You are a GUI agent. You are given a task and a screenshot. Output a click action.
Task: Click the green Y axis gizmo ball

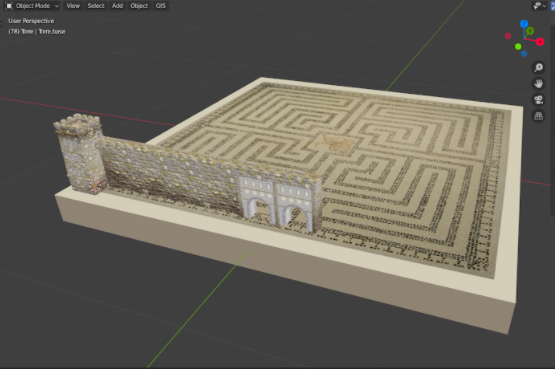pyautogui.click(x=530, y=31)
